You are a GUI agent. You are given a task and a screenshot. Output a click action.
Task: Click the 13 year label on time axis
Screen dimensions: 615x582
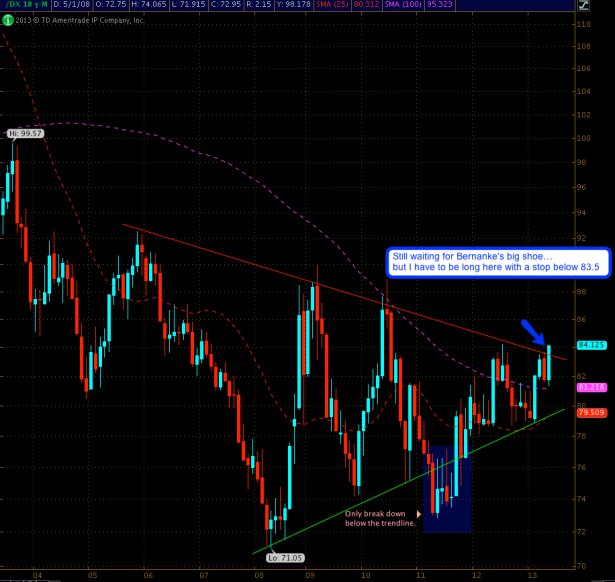532,575
